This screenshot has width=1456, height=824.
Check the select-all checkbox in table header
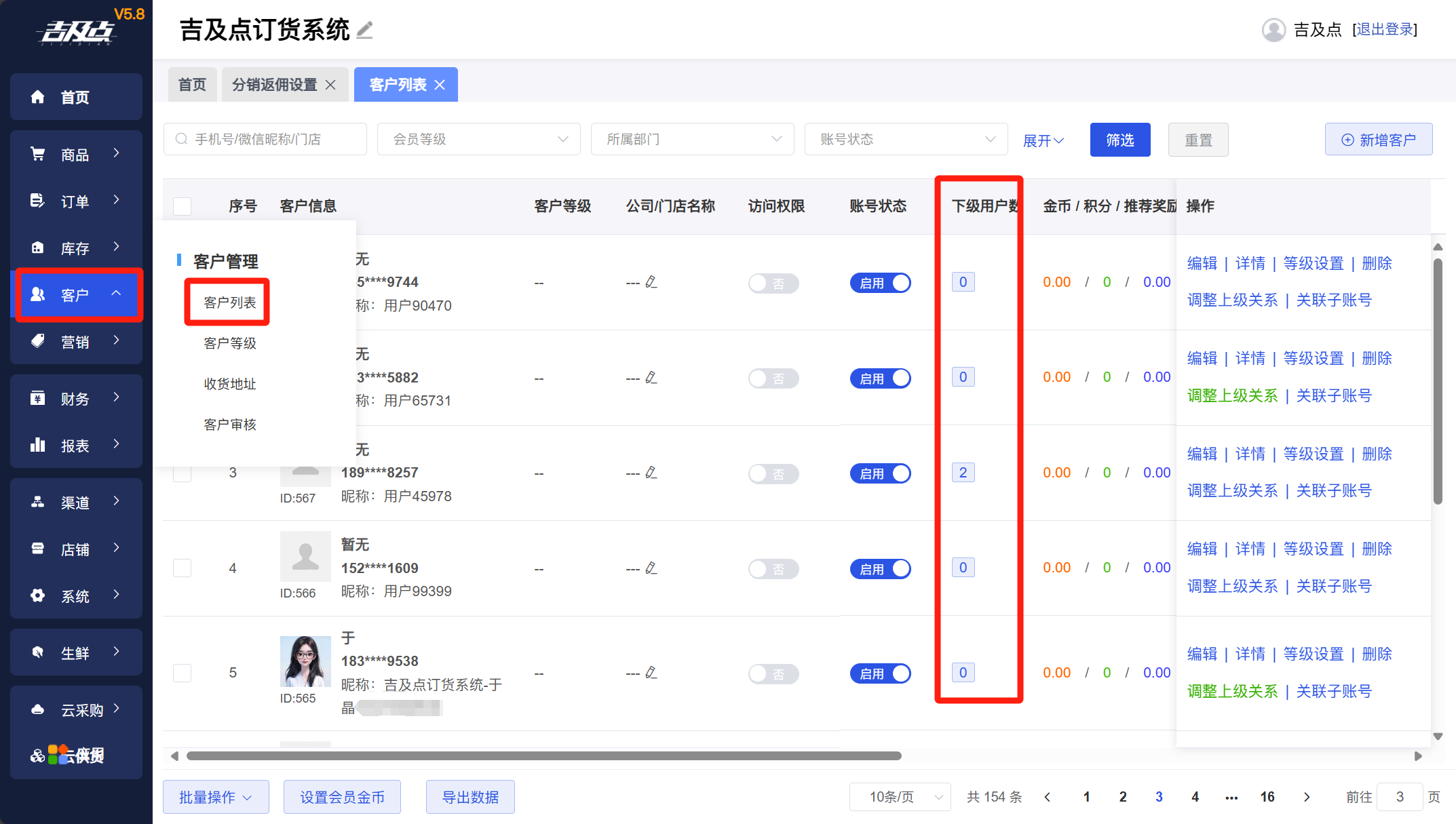(183, 206)
